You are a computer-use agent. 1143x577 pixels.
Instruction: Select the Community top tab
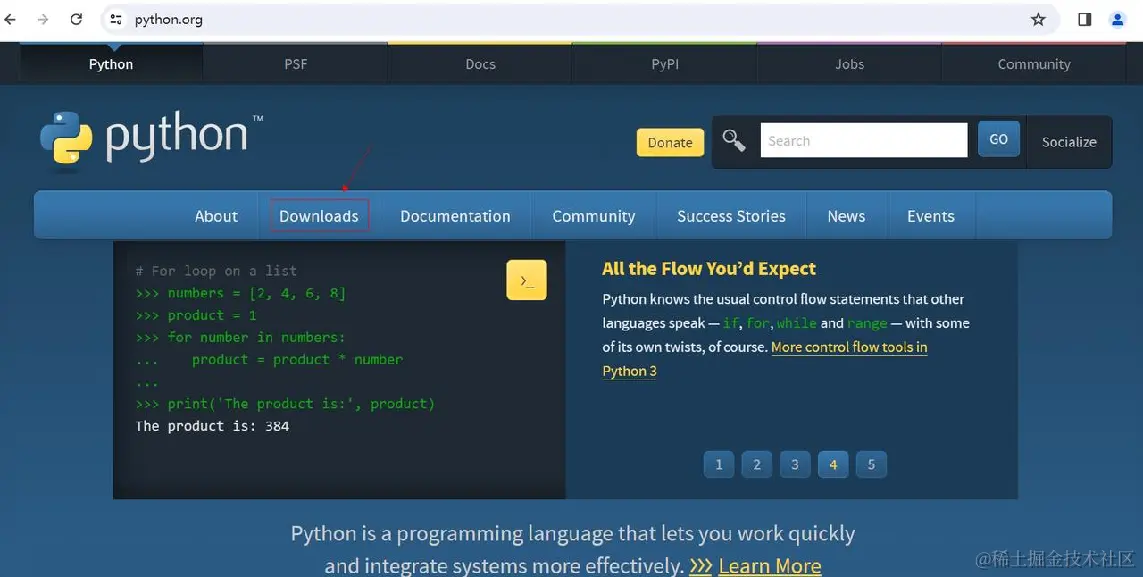point(1034,64)
